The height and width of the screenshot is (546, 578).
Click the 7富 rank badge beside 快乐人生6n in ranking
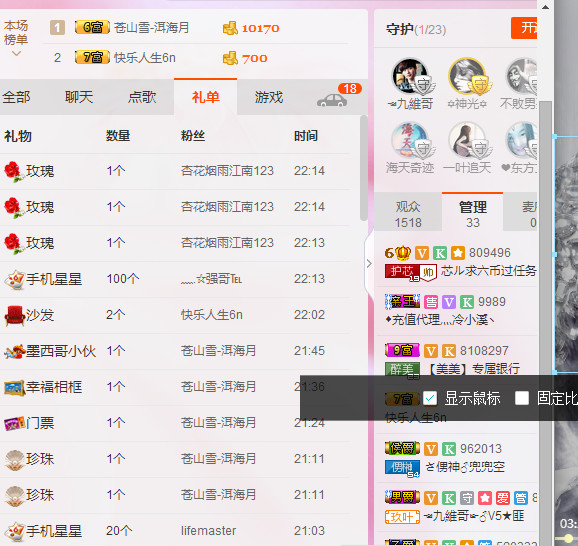coord(92,58)
